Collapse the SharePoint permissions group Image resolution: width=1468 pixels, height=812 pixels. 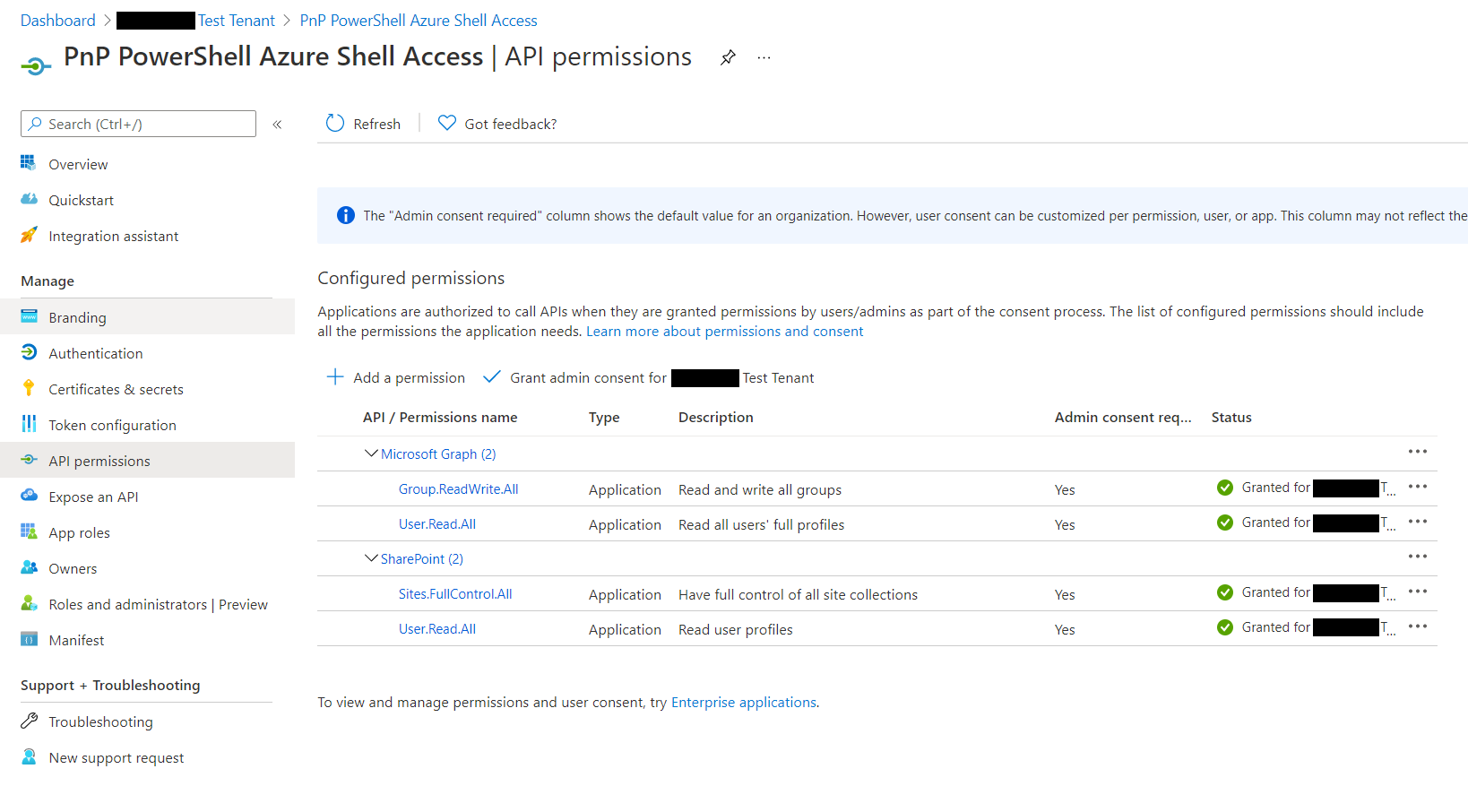click(371, 558)
